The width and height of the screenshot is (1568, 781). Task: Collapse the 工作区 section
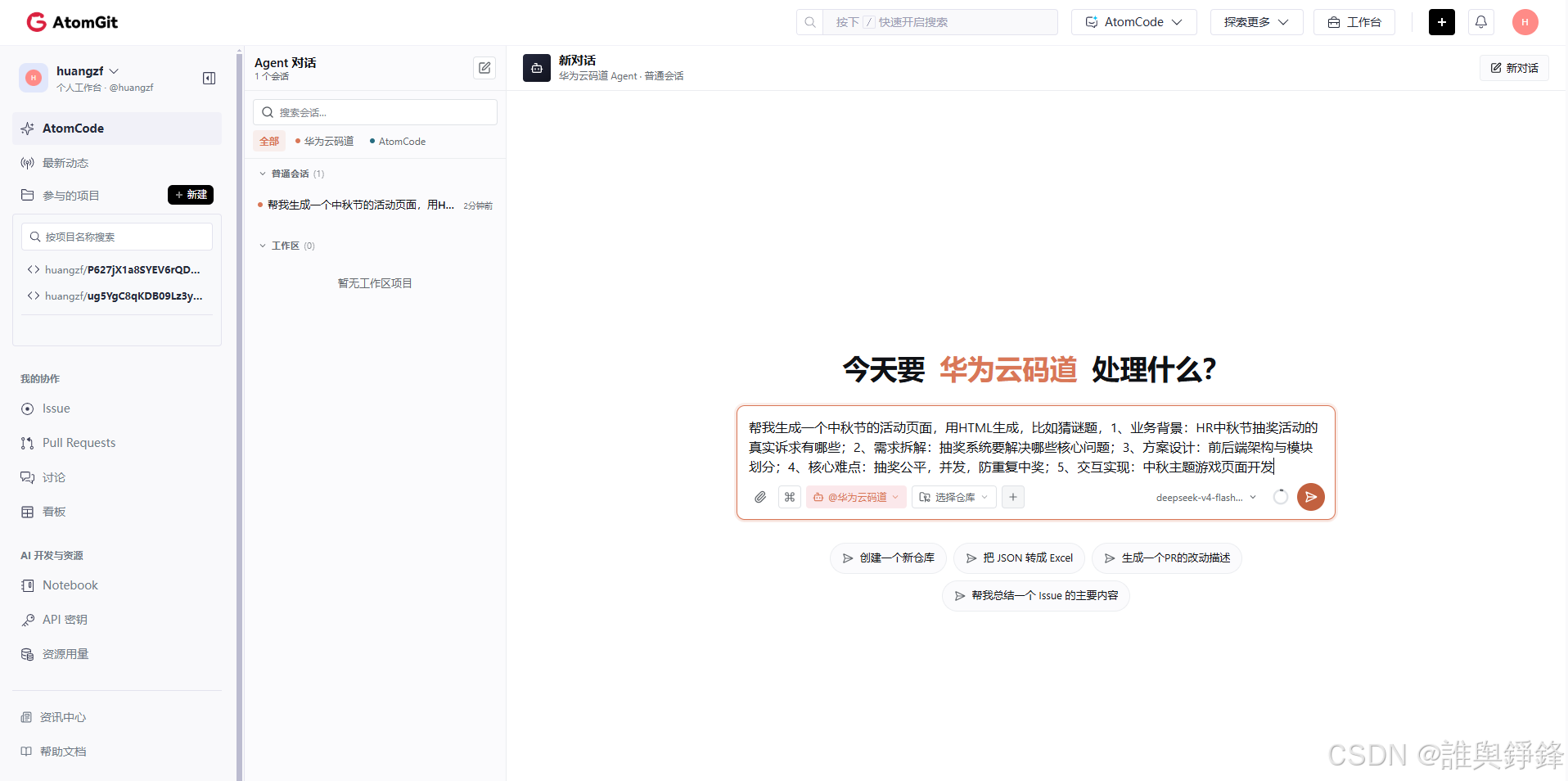point(287,246)
